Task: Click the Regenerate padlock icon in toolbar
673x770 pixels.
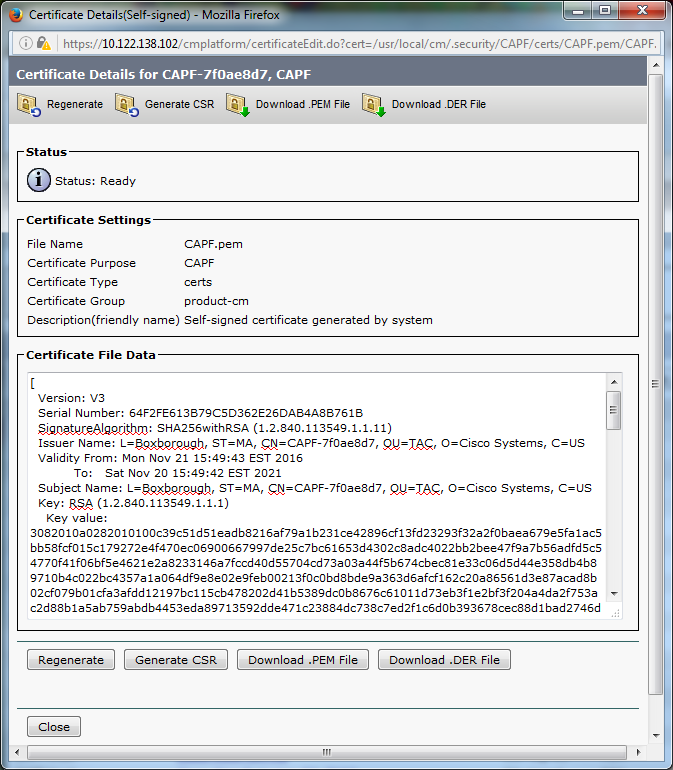Action: click(x=29, y=105)
